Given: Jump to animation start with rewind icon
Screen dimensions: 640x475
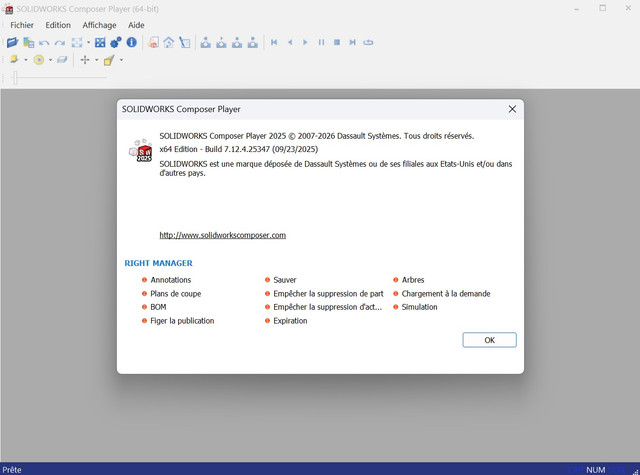Looking at the screenshot, I should point(274,42).
